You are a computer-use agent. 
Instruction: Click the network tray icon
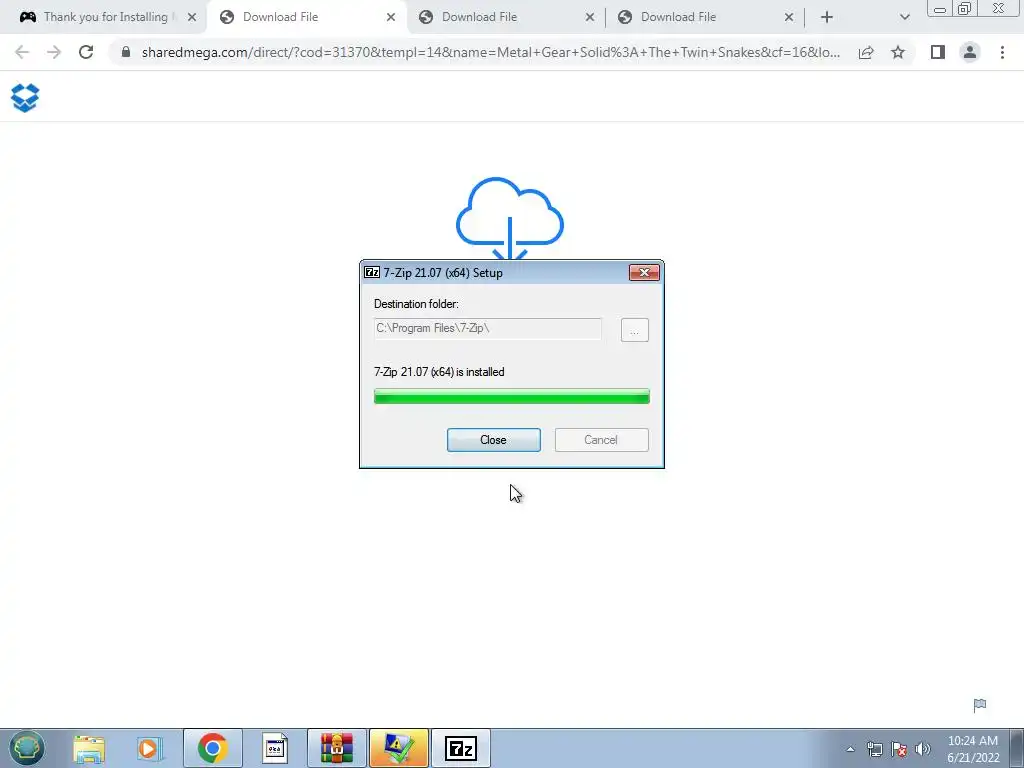tap(874, 749)
